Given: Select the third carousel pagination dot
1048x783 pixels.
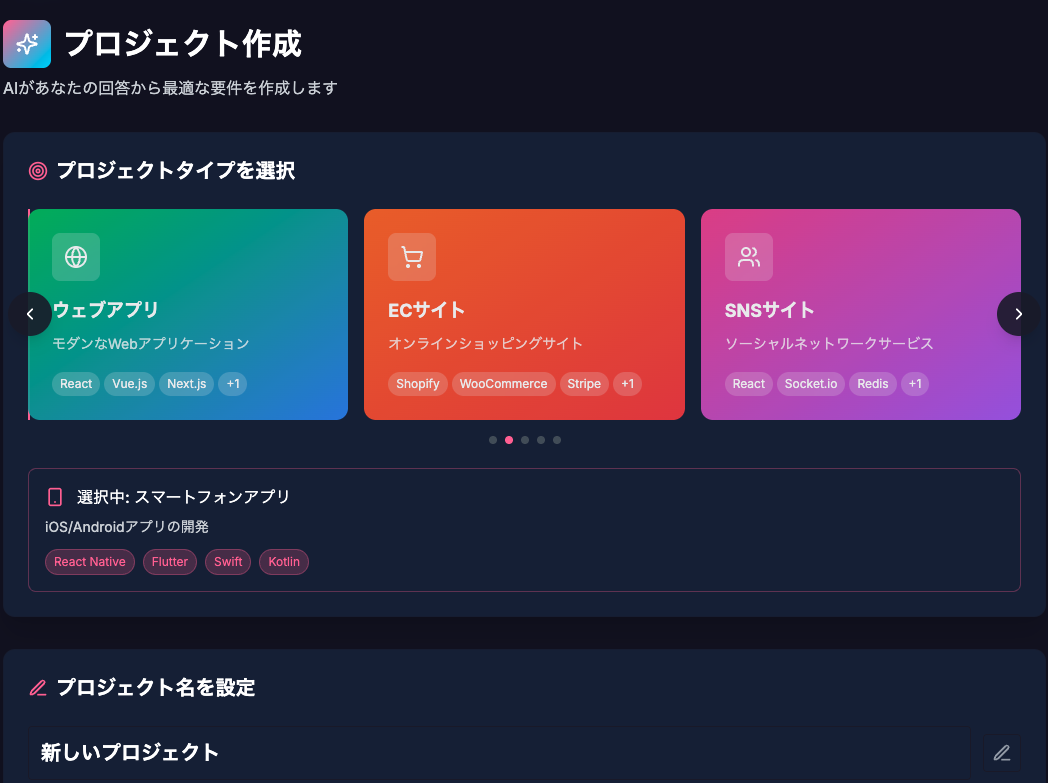Looking at the screenshot, I should pyautogui.click(x=525, y=440).
